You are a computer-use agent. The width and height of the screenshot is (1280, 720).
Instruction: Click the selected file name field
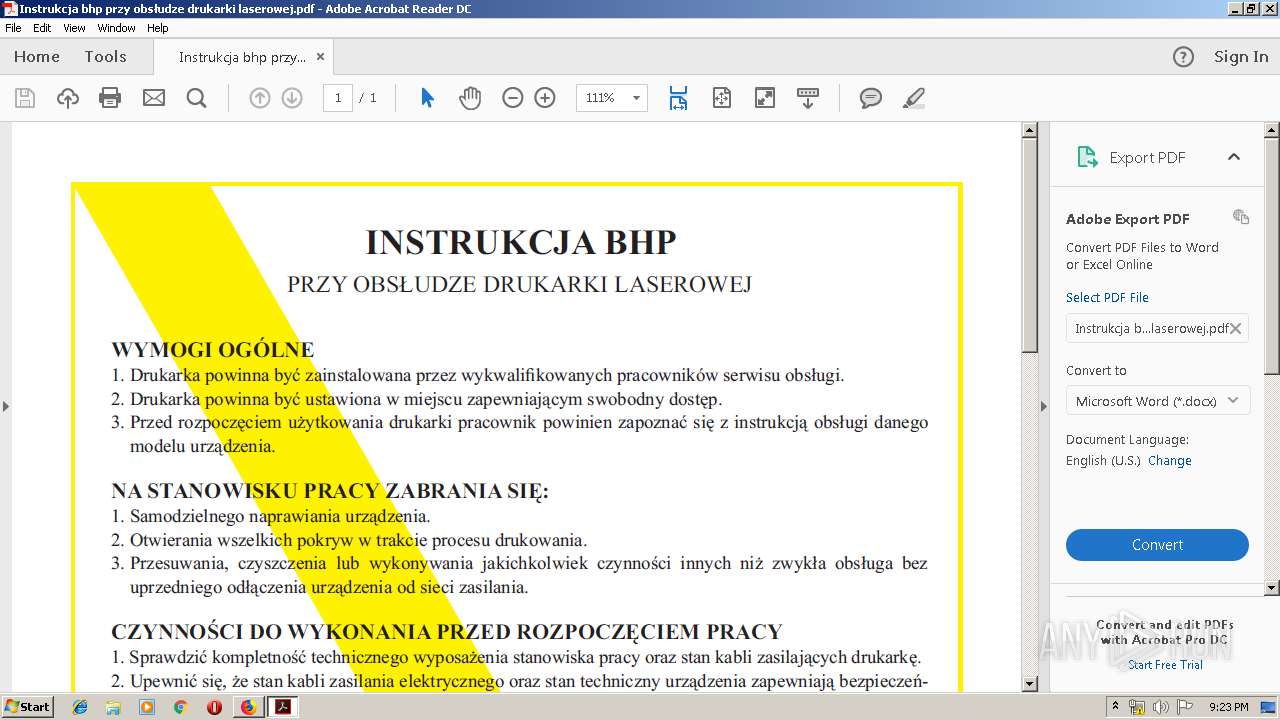tap(1157, 328)
